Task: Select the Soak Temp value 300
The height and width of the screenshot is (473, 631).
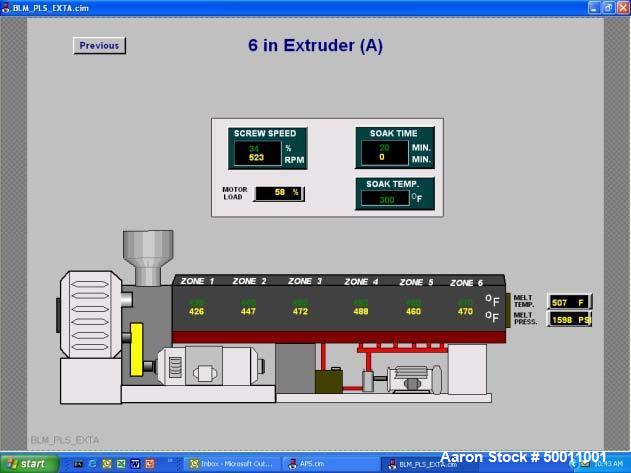Action: 386,199
